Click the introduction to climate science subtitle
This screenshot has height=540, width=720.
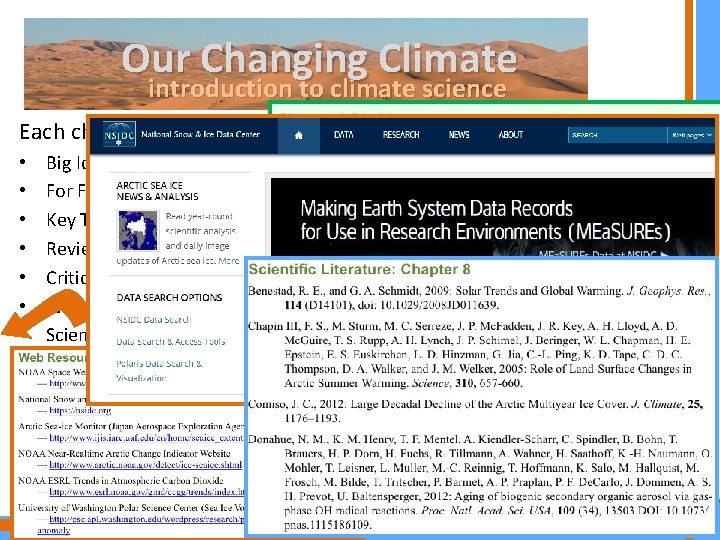tap(327, 89)
